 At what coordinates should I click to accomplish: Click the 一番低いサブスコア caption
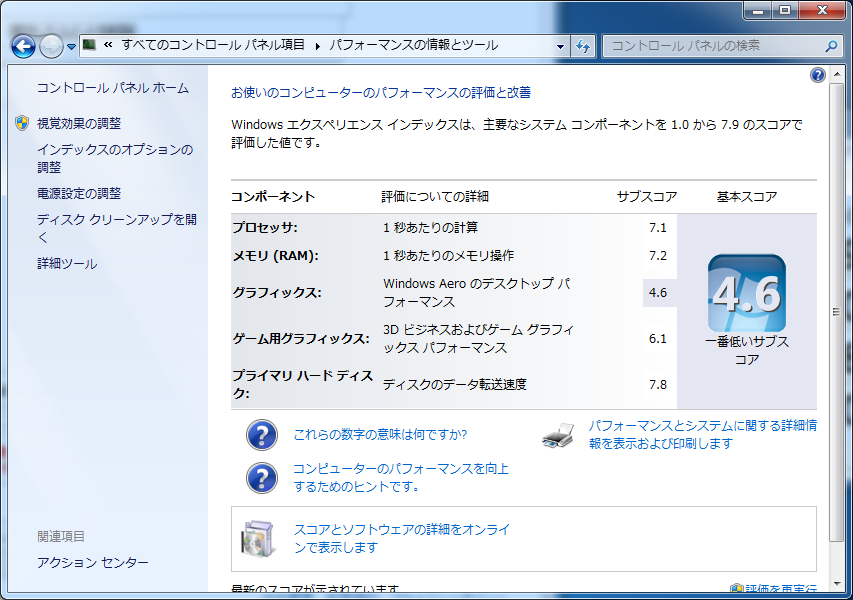coord(747,351)
